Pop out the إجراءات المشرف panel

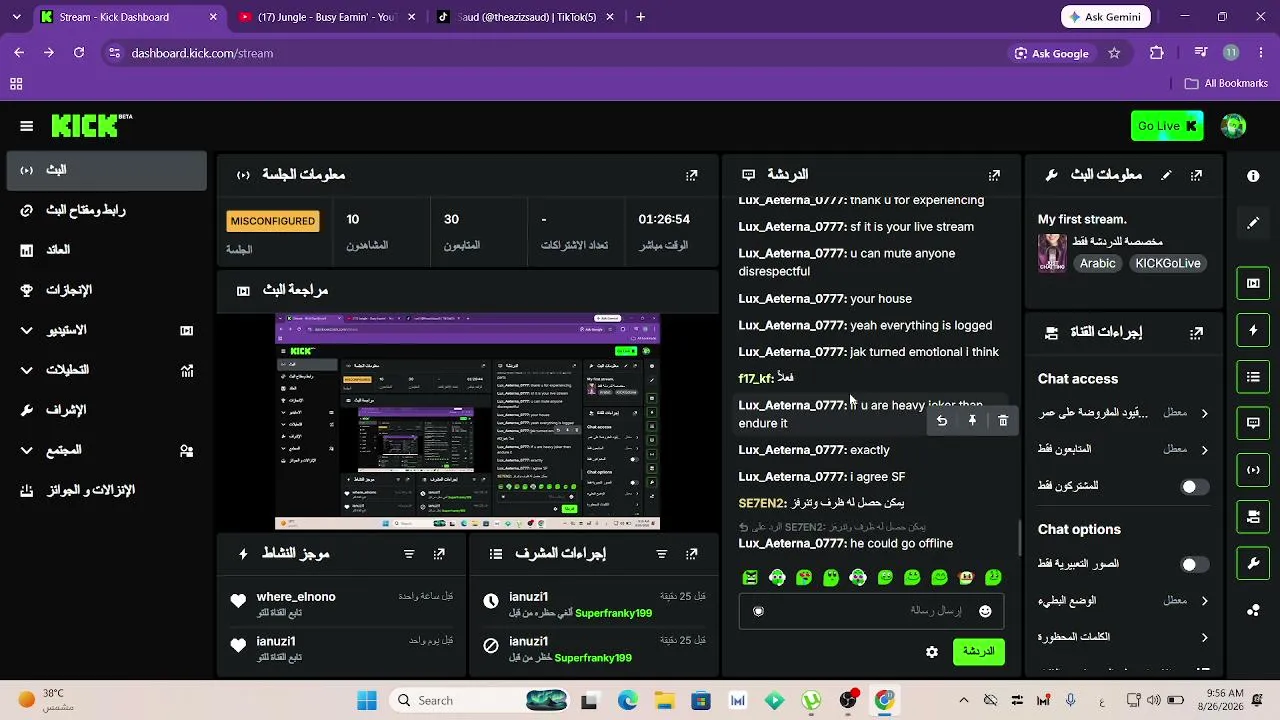691,554
